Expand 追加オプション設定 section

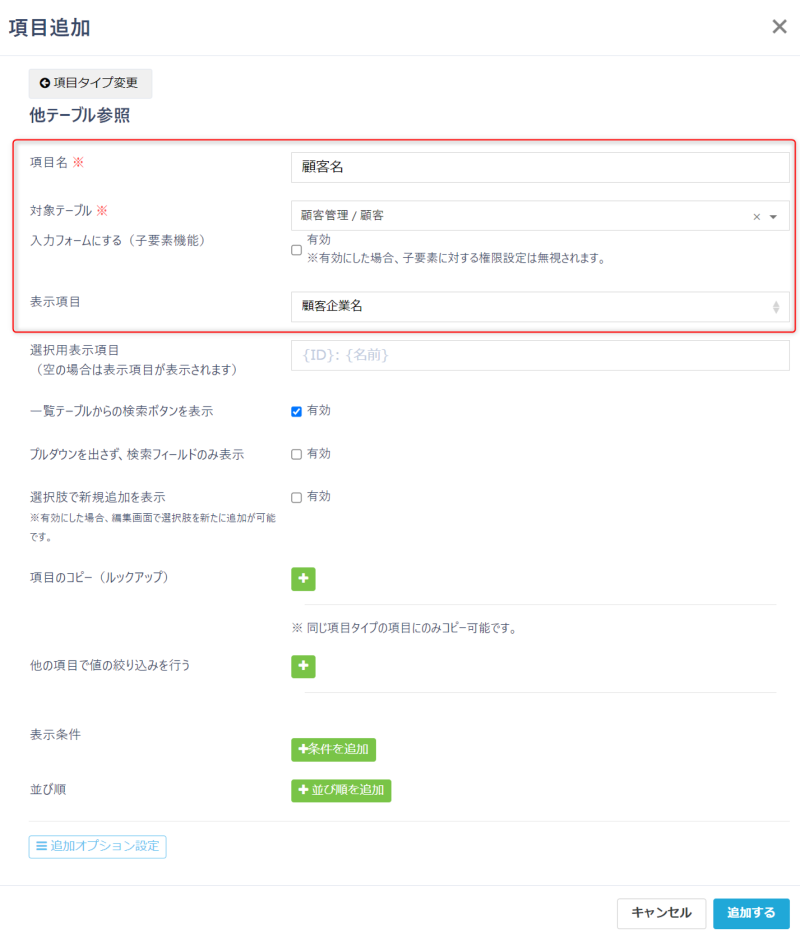(x=97, y=846)
